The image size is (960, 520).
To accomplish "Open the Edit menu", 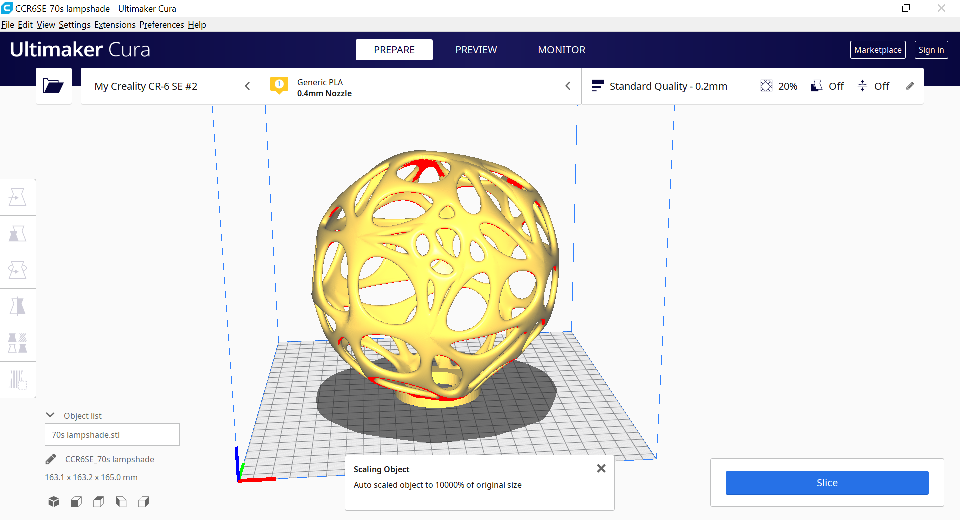I will coord(25,24).
